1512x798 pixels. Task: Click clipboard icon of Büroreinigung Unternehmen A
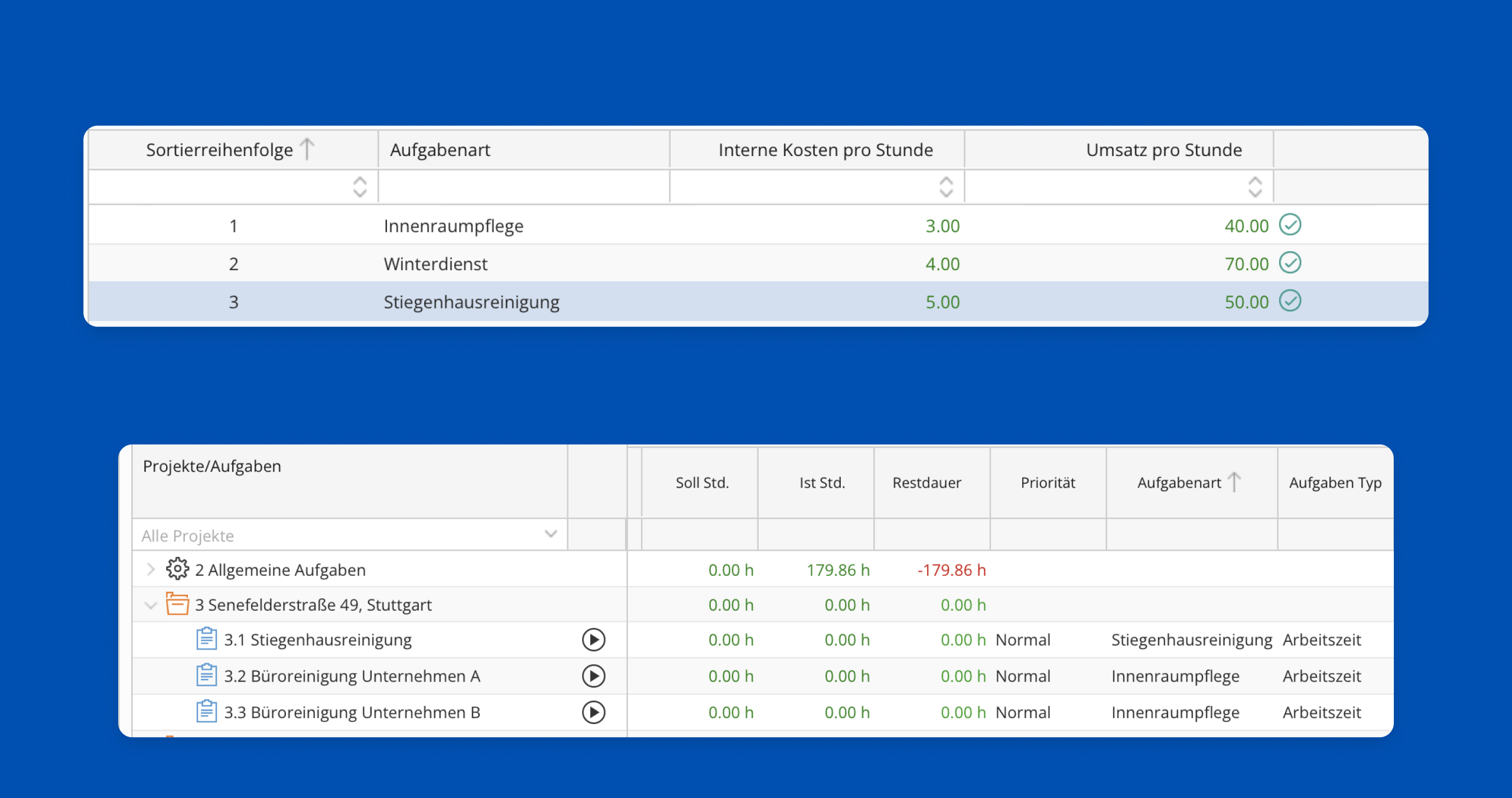point(206,675)
